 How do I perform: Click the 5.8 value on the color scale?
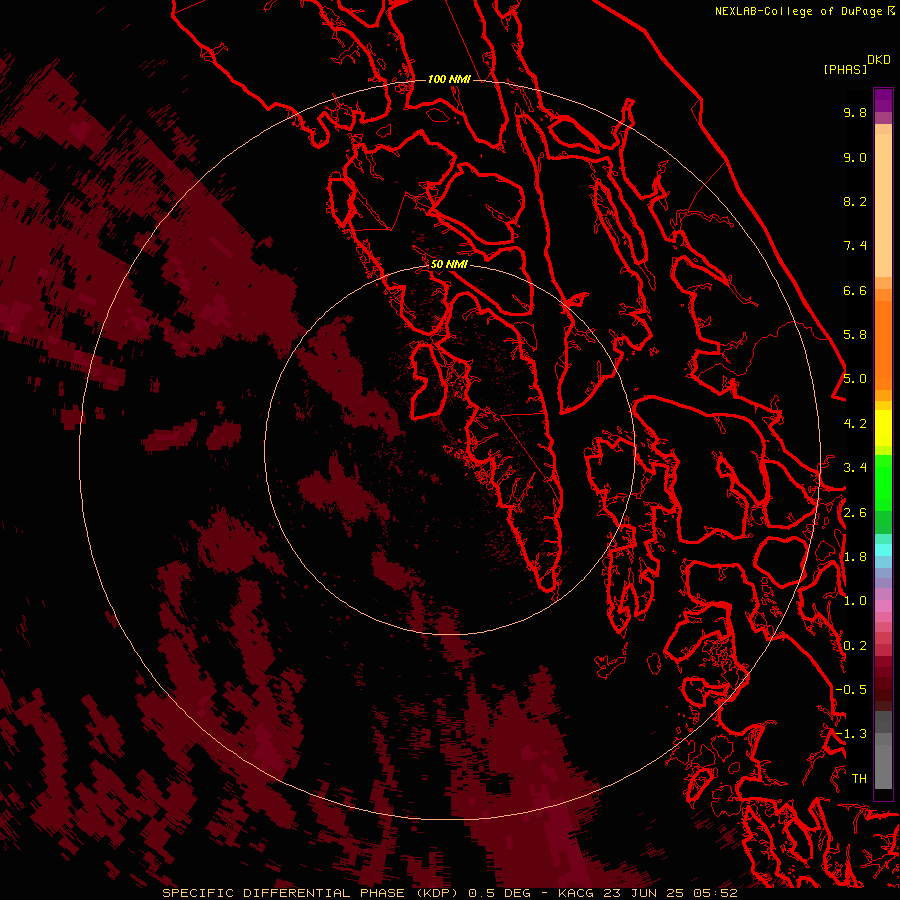[x=855, y=335]
